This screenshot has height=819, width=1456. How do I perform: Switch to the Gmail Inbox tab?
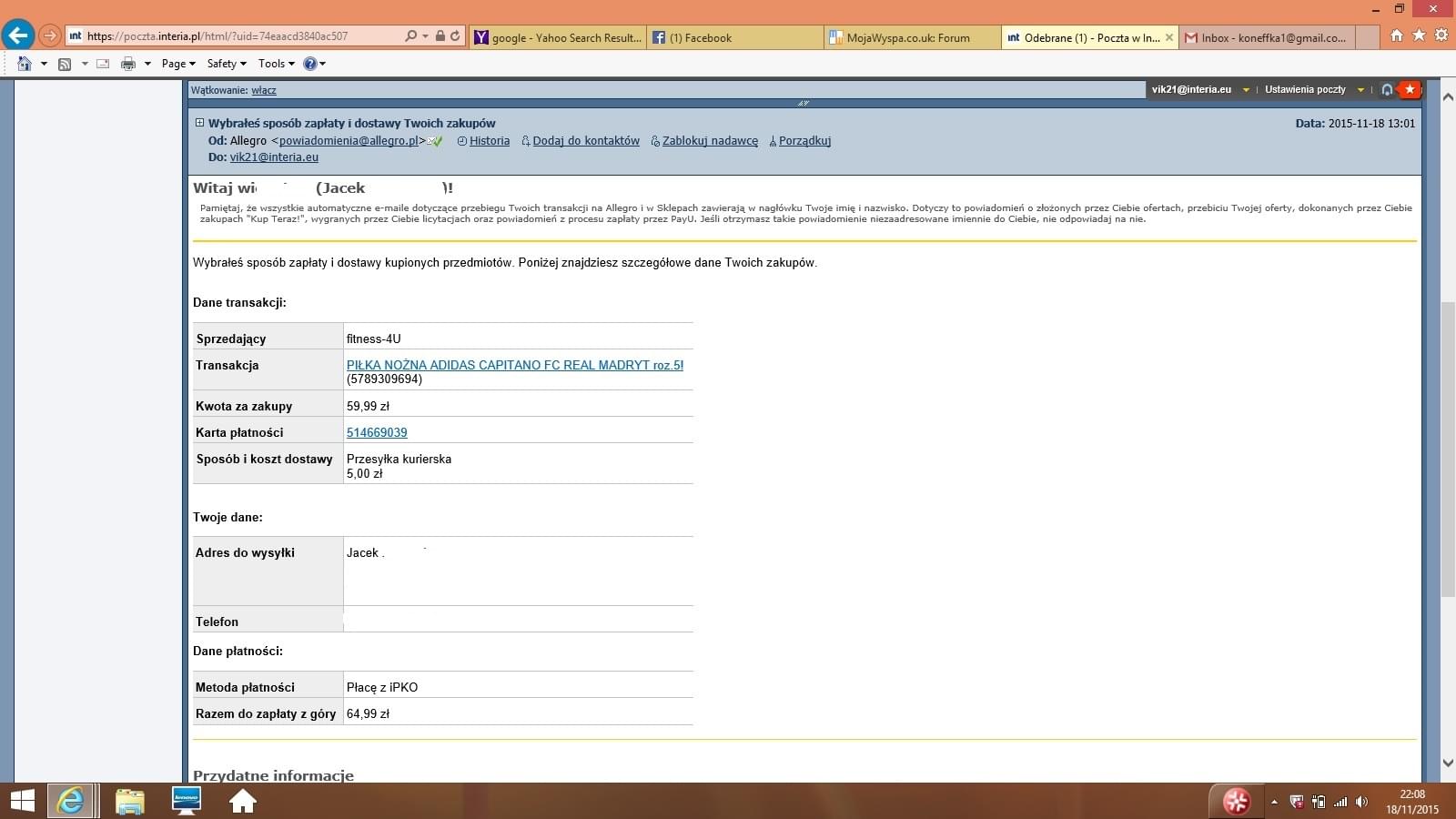[x=1269, y=37]
